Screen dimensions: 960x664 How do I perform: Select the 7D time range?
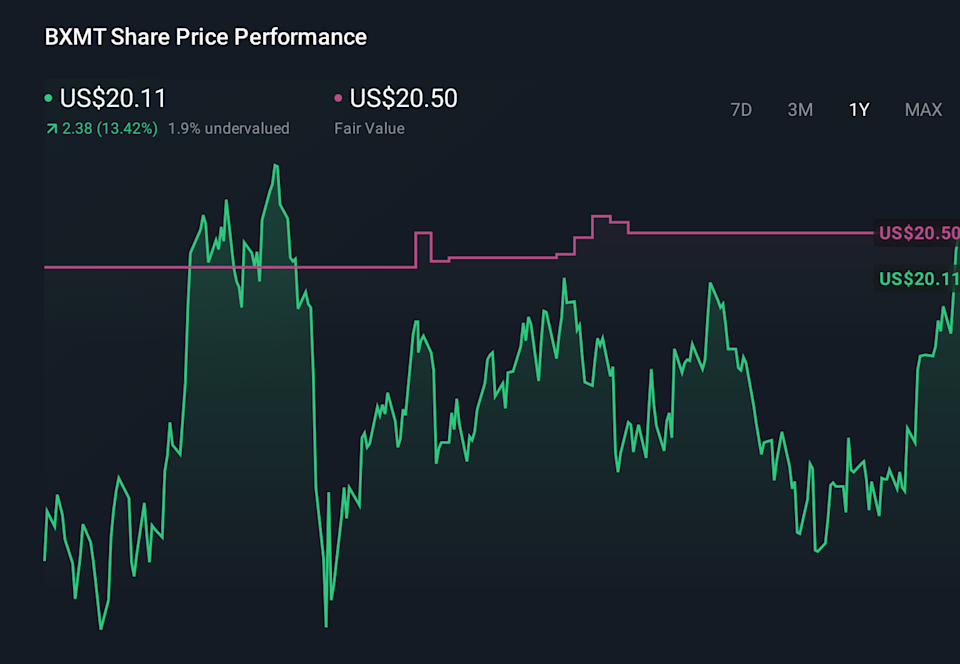741,110
